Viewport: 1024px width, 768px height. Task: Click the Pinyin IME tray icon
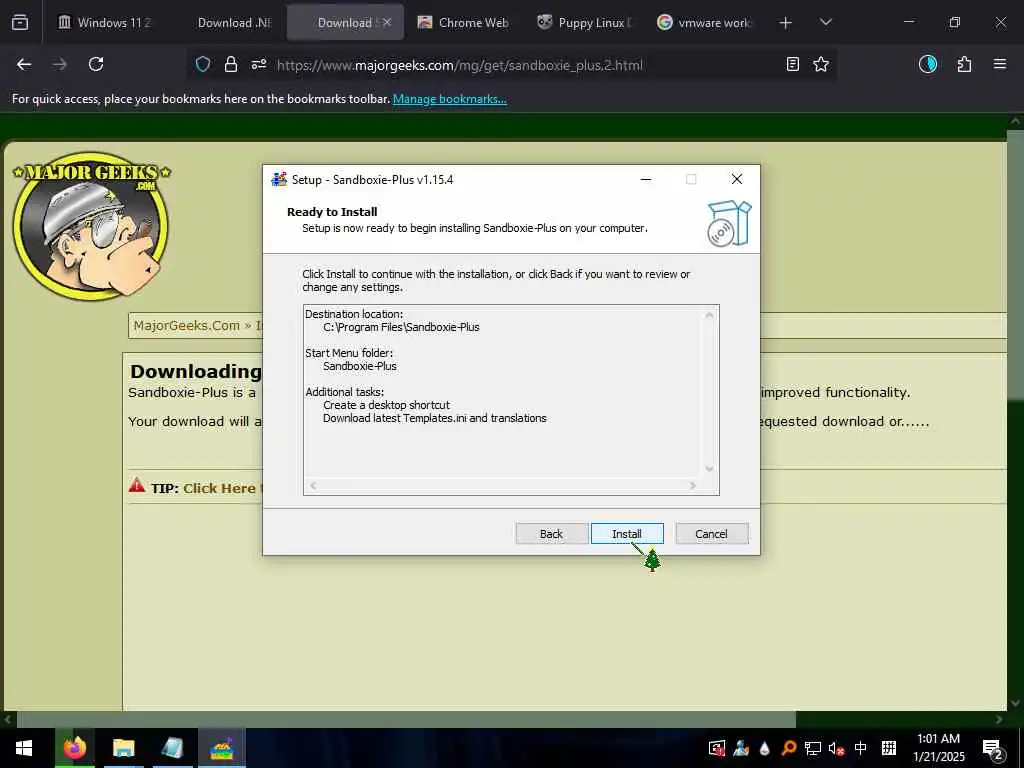pos(888,748)
